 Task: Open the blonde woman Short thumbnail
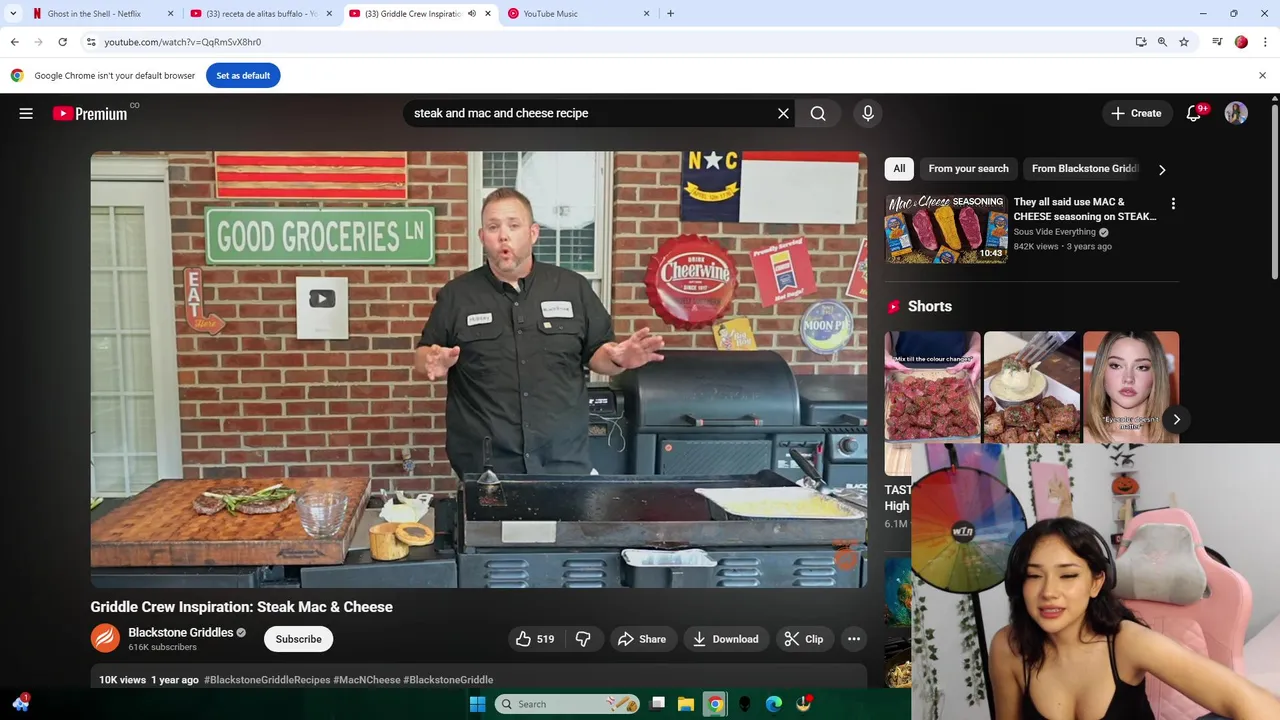point(1131,387)
